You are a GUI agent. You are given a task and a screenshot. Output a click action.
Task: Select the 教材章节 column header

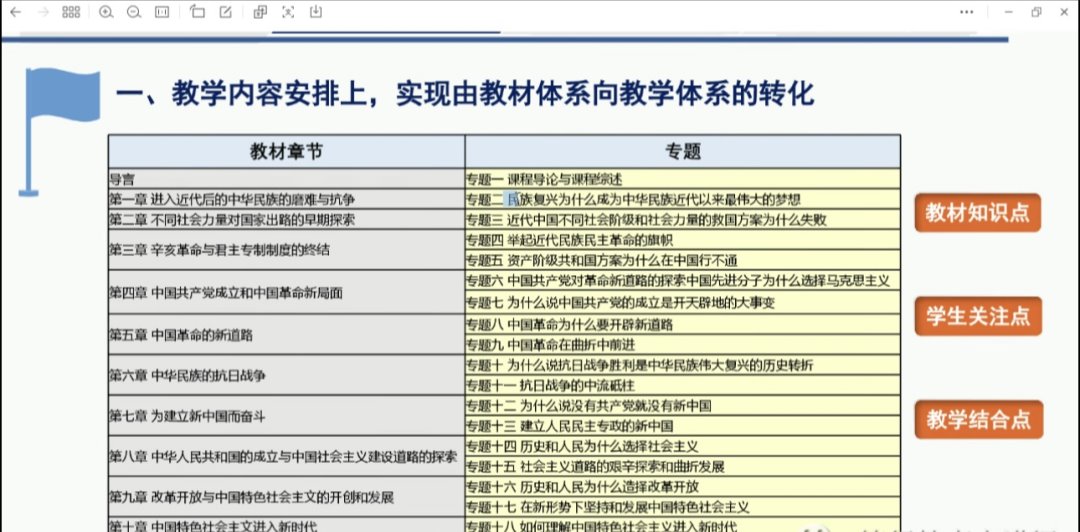pos(286,152)
